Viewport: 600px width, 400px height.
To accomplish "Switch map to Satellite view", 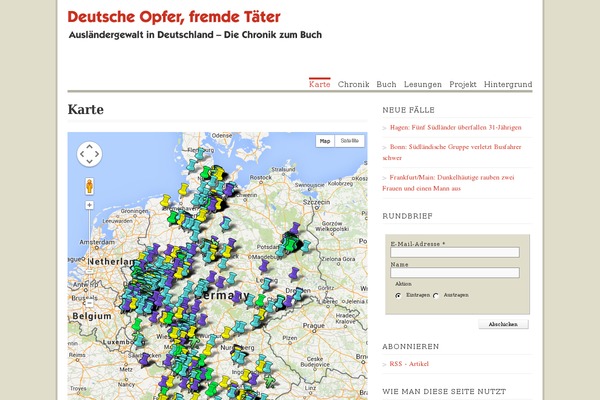I will (350, 141).
